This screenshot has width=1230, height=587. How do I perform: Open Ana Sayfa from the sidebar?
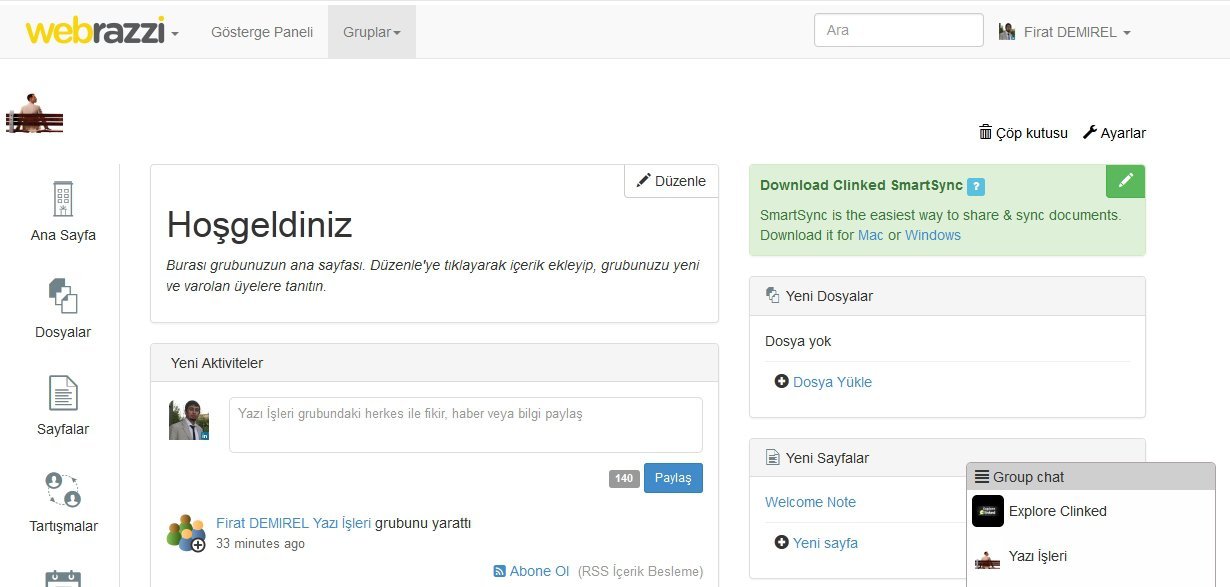pyautogui.click(x=63, y=211)
